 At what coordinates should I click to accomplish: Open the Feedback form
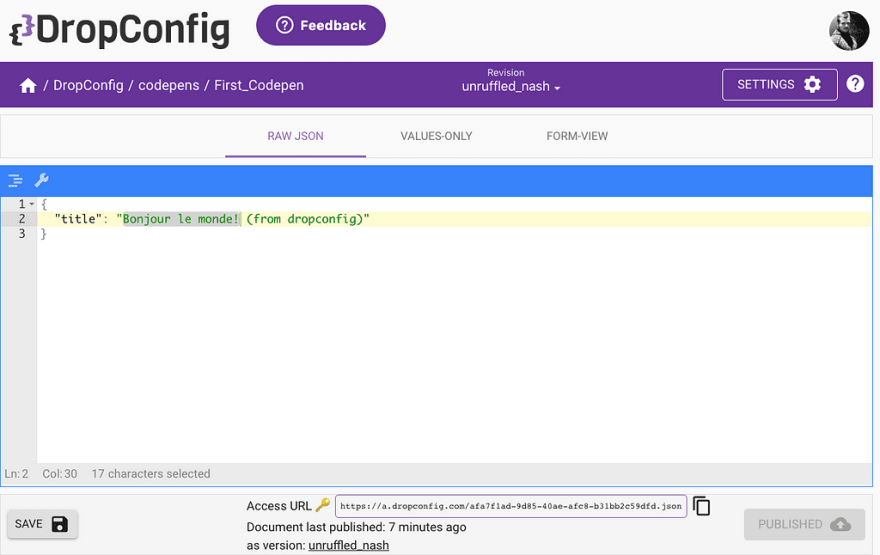click(320, 25)
